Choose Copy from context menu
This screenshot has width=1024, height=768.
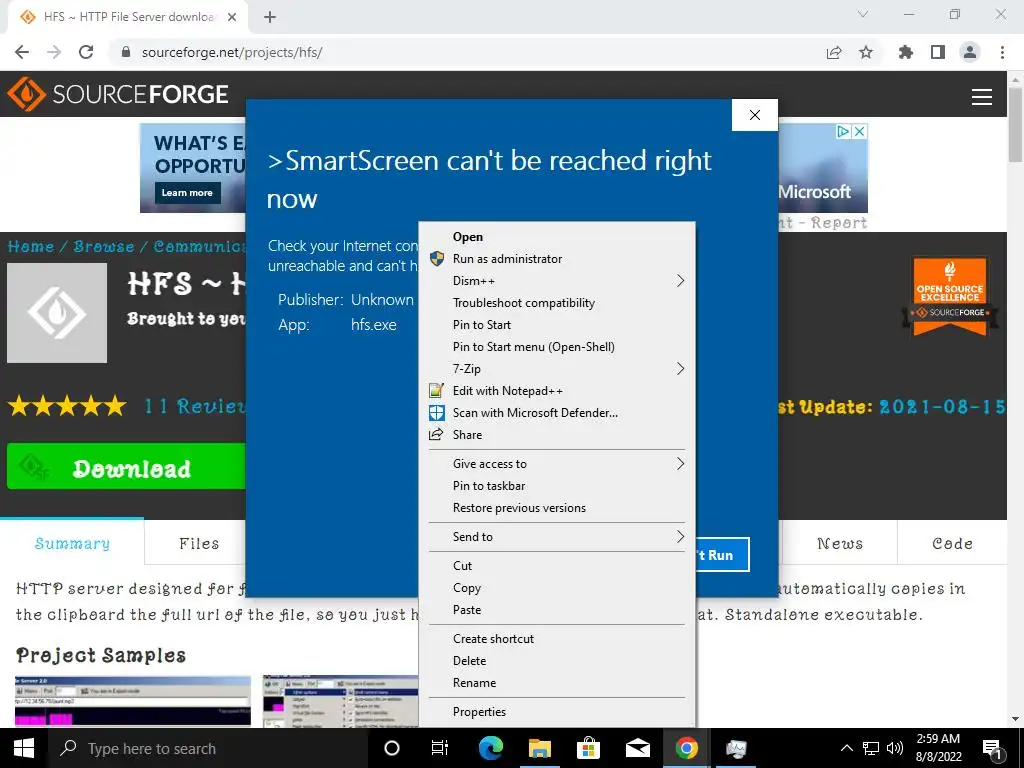557,588
